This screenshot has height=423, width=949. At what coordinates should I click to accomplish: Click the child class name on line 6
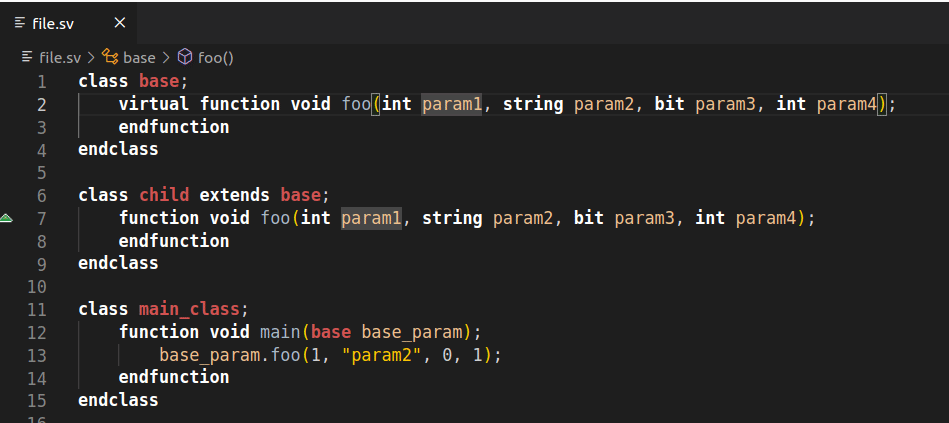click(164, 195)
